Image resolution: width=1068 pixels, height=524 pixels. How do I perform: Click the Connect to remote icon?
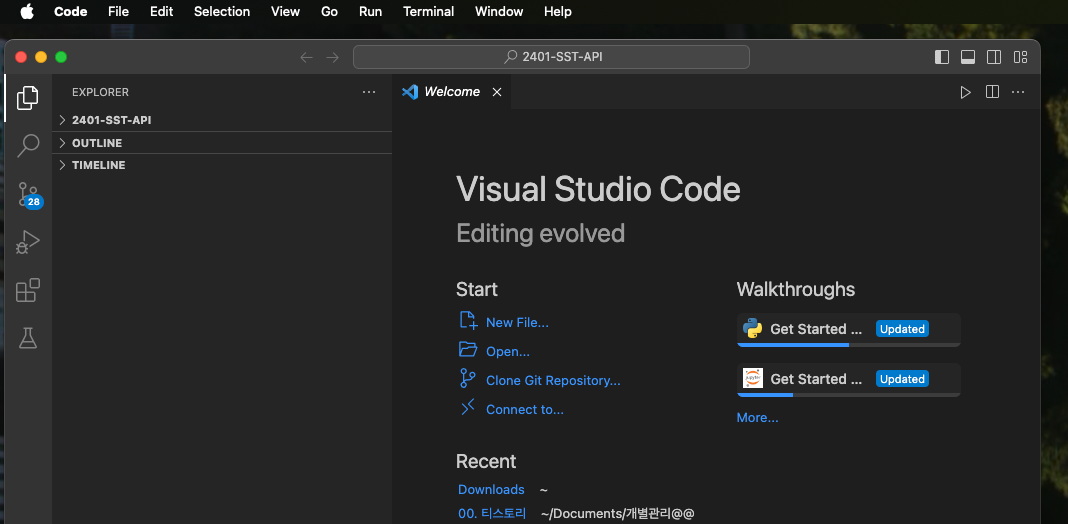click(468, 408)
